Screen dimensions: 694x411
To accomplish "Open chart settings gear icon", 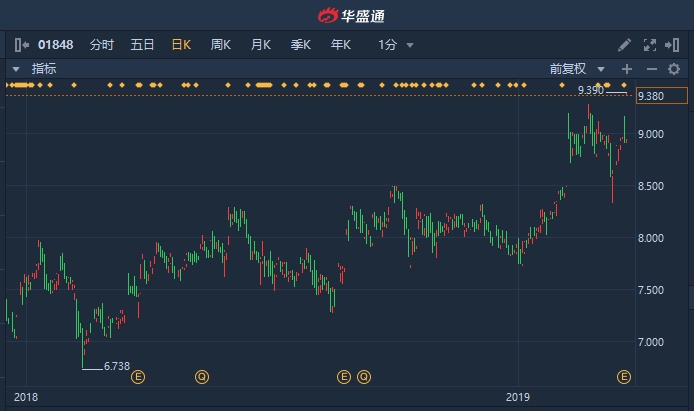I will [674, 69].
